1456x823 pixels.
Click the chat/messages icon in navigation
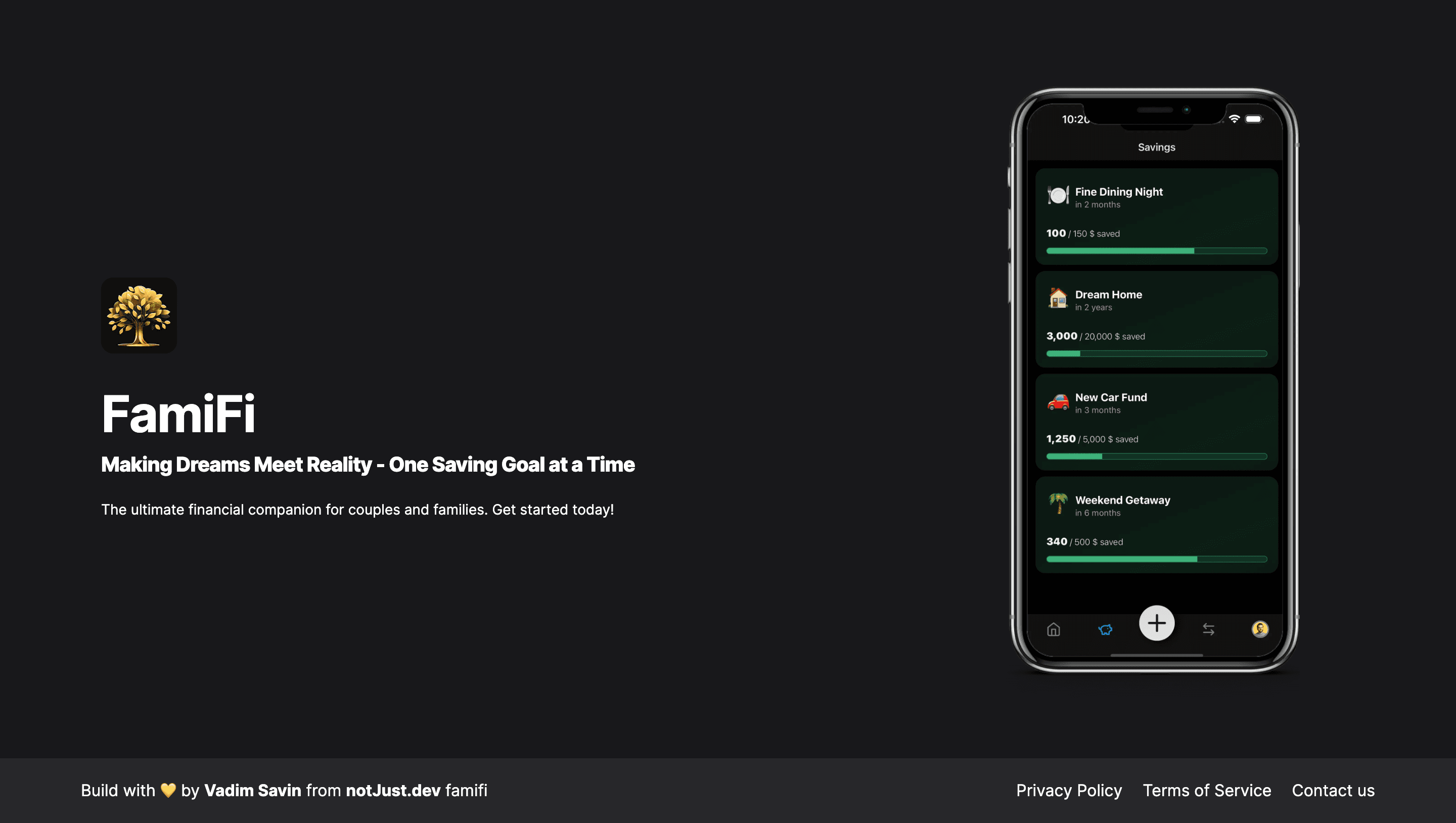(x=1105, y=628)
